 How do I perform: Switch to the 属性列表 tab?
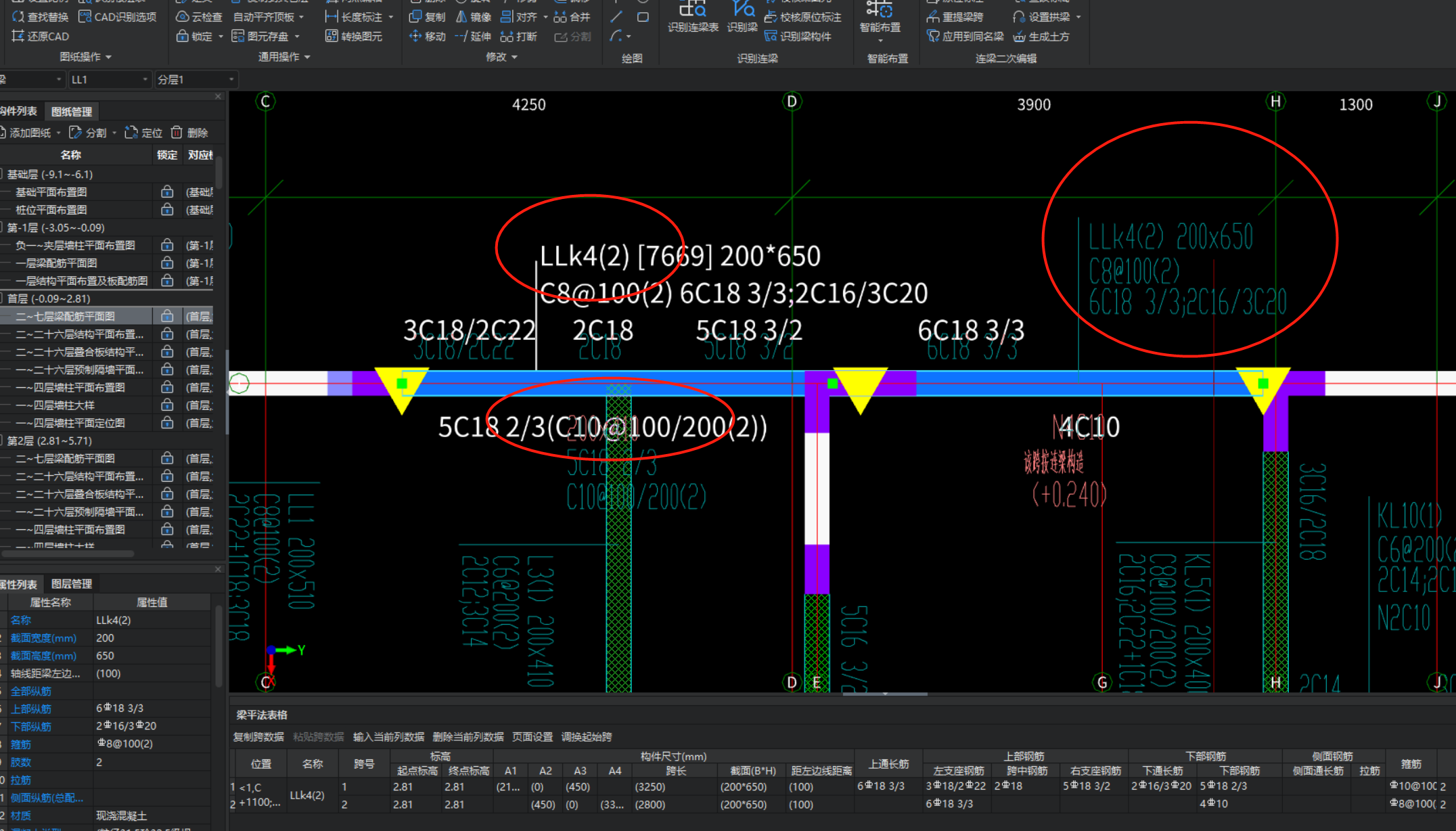click(18, 584)
